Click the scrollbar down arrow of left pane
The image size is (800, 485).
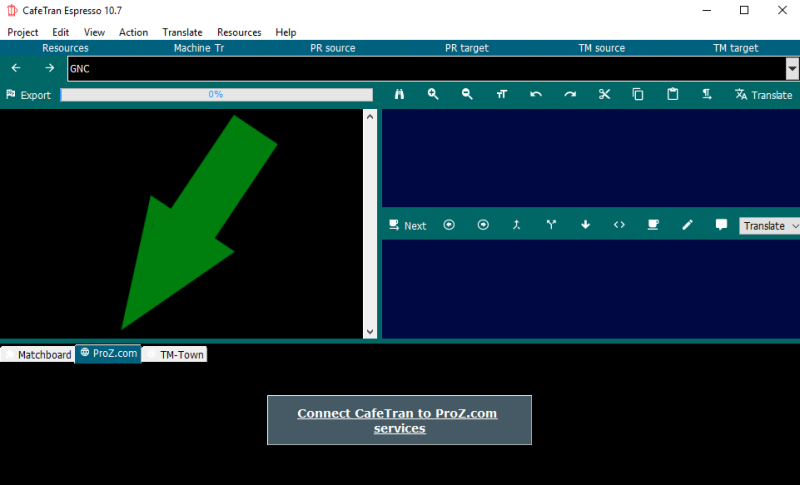coord(370,332)
